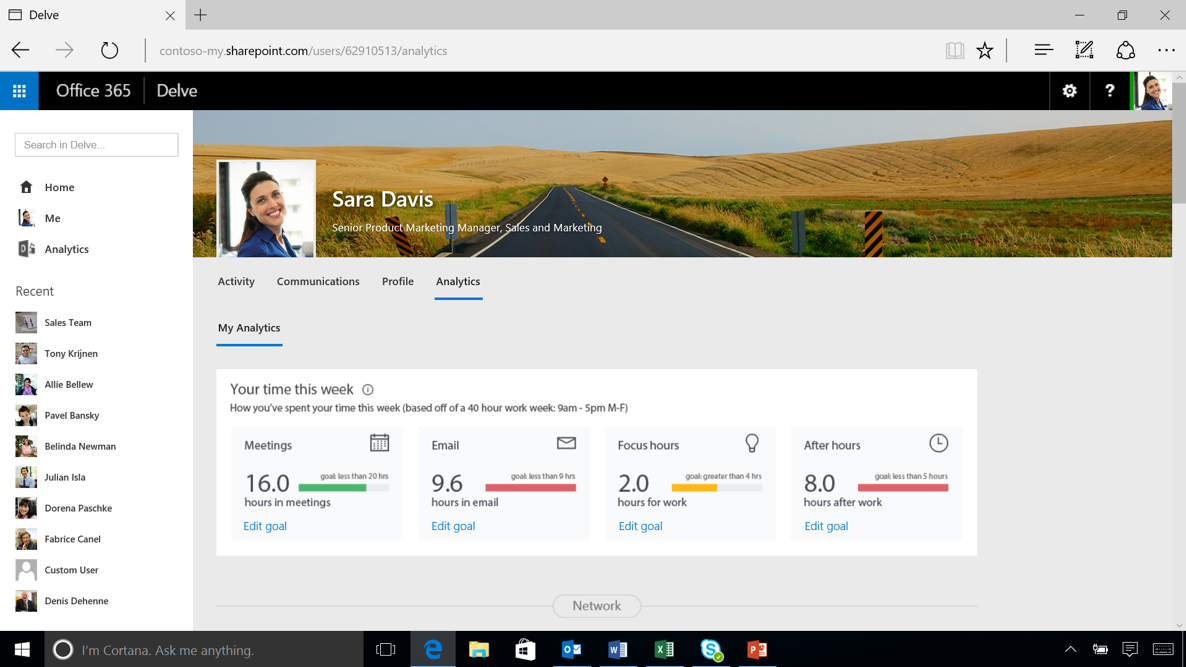
Task: Click the info icon next to Your time this week
Action: click(368, 389)
